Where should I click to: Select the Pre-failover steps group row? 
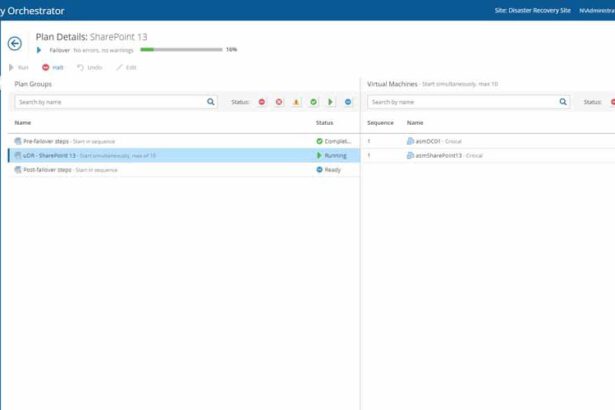coord(184,141)
